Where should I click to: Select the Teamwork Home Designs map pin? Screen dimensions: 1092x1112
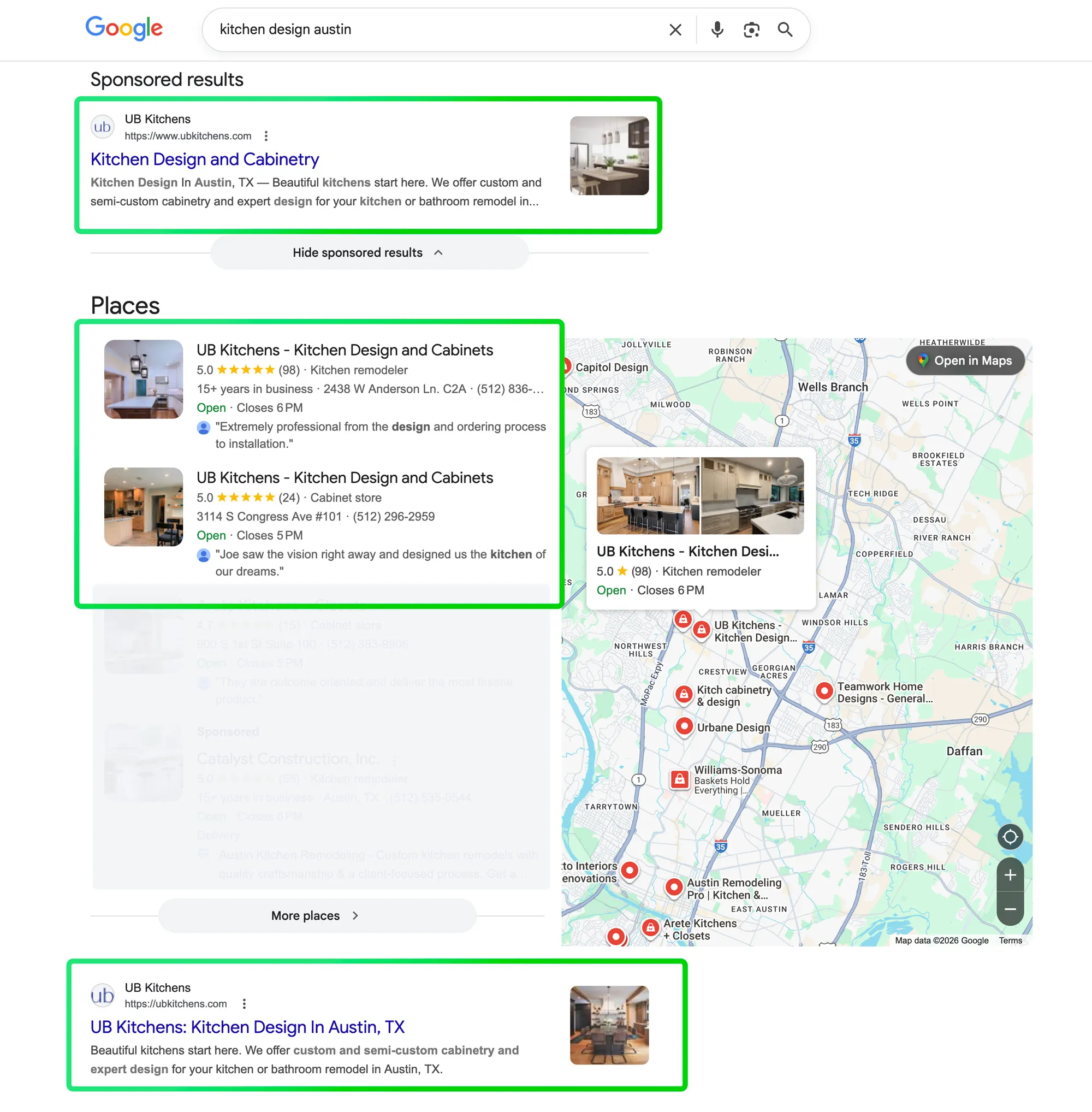click(x=824, y=691)
